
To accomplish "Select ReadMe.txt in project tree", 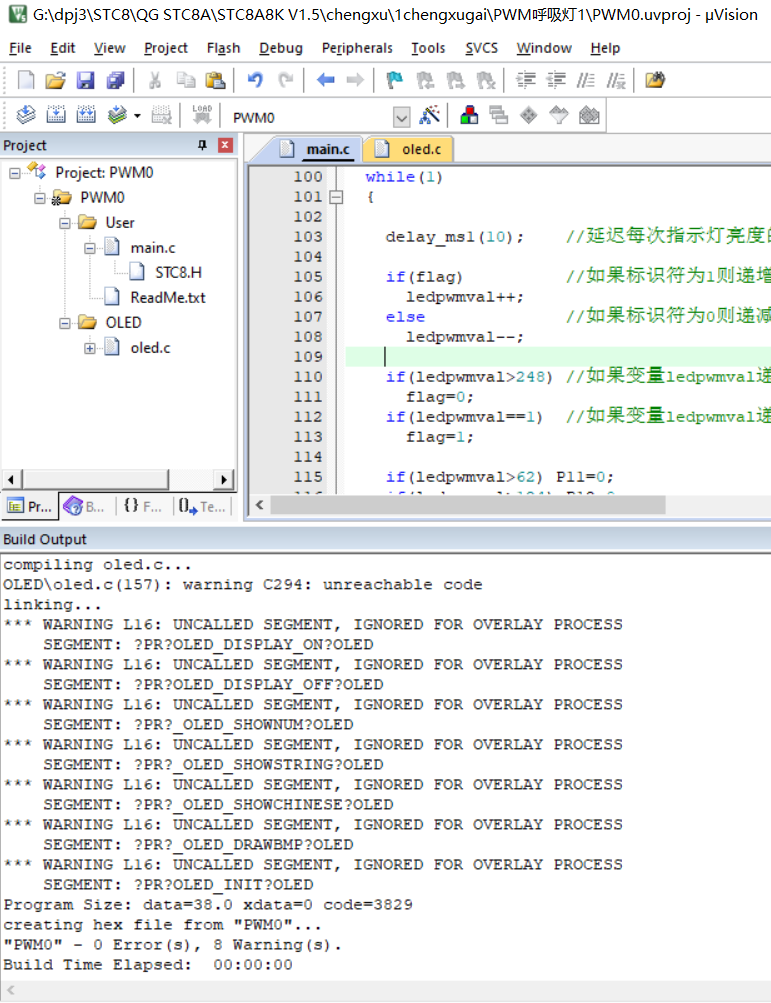I will (x=168, y=297).
